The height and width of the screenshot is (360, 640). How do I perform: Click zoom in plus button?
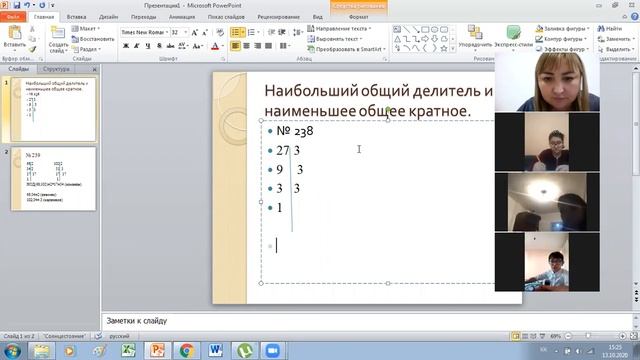[622, 336]
